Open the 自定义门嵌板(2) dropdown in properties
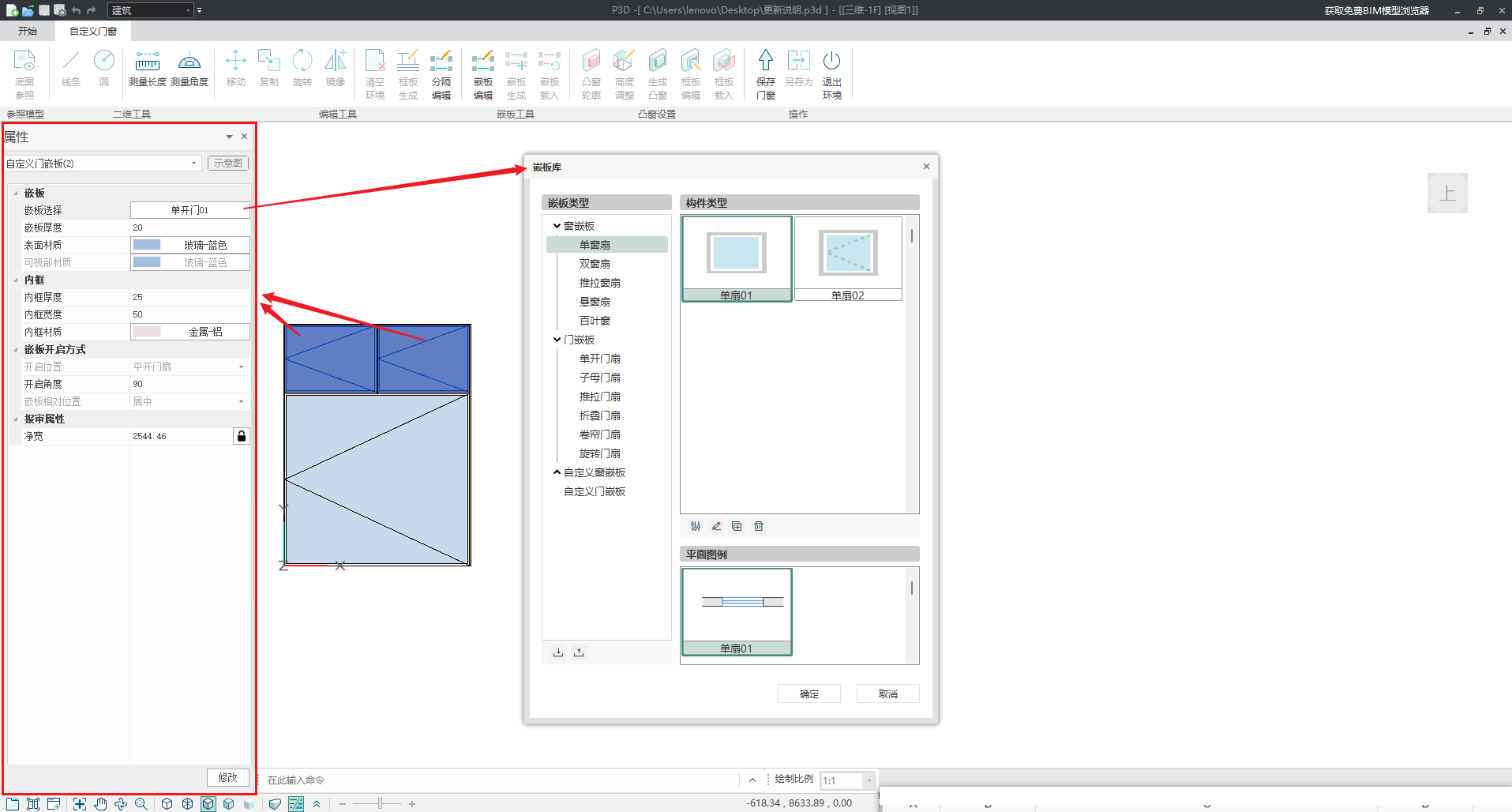The height and width of the screenshot is (812, 1512). click(193, 164)
